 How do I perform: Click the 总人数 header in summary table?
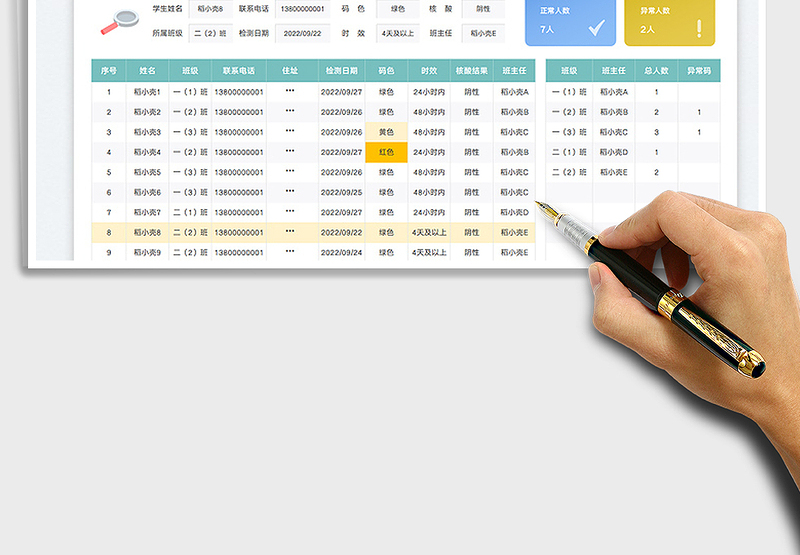click(x=656, y=71)
